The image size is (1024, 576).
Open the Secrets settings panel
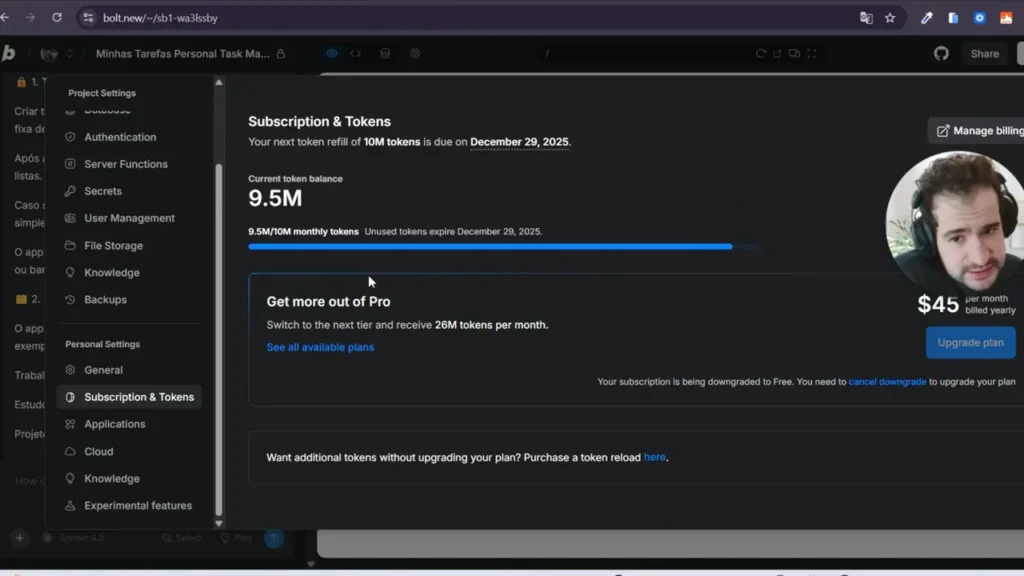pyautogui.click(x=102, y=191)
